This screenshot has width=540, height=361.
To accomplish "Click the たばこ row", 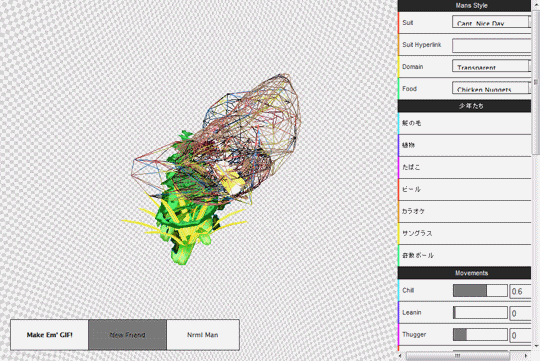I will (x=464, y=167).
